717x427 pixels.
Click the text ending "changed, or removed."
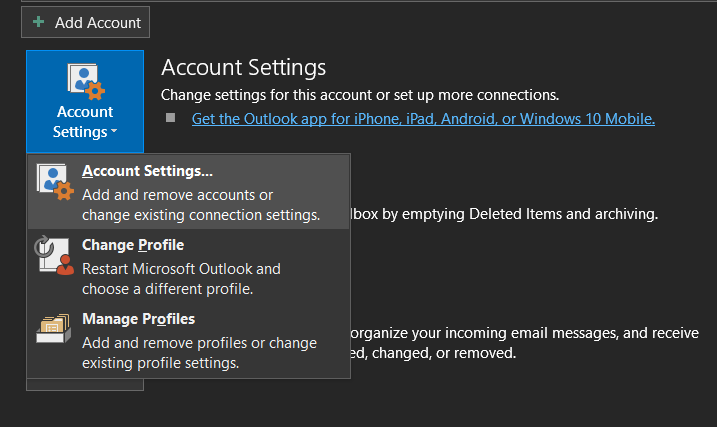click(433, 353)
